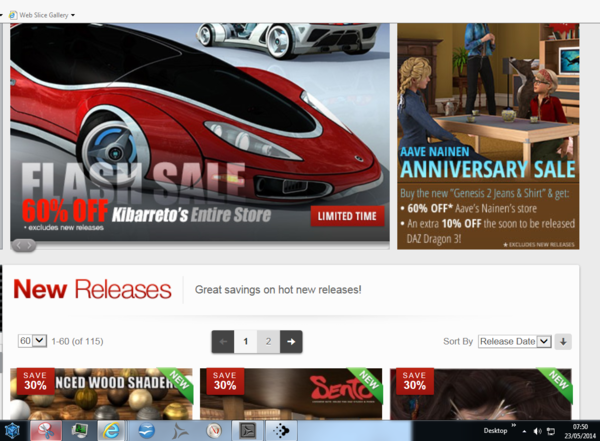This screenshot has height=441, width=600.
Task: Click the Flash Sale red car banner
Action: [200, 132]
